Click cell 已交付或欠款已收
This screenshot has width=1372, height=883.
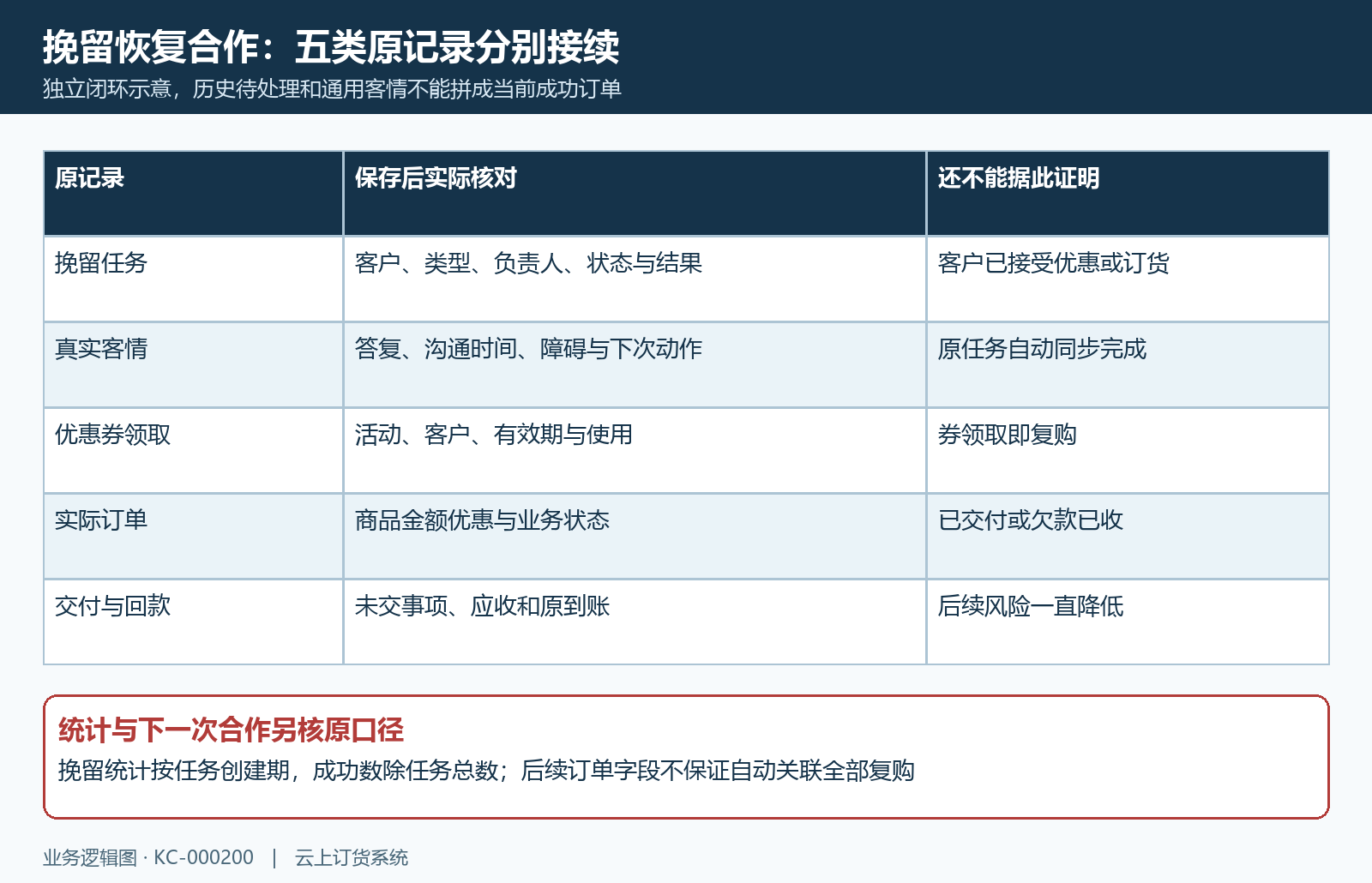coord(1128,537)
